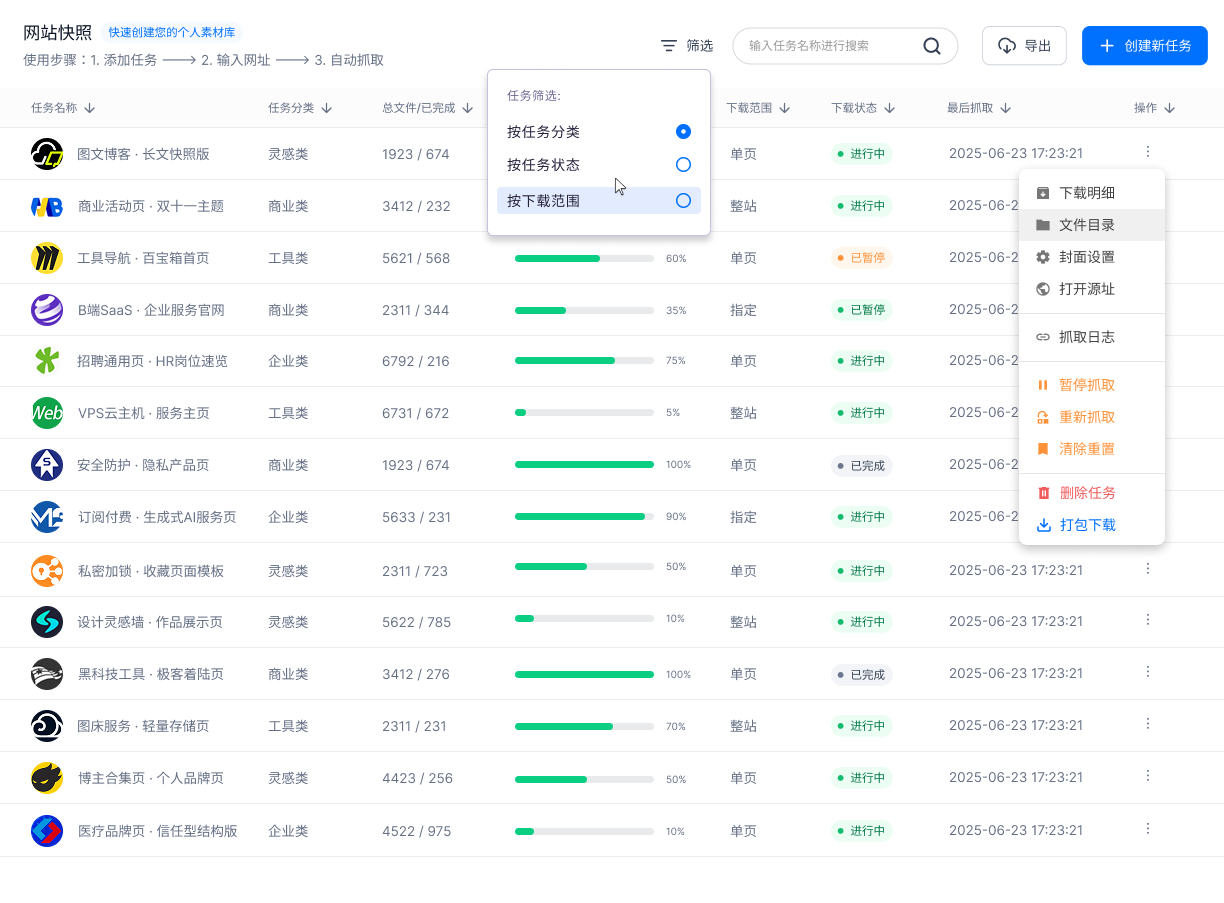Viewport: 1224px width, 903px height.
Task: Open logo of VPS云主机 · 服务主页
Action: tap(47, 413)
